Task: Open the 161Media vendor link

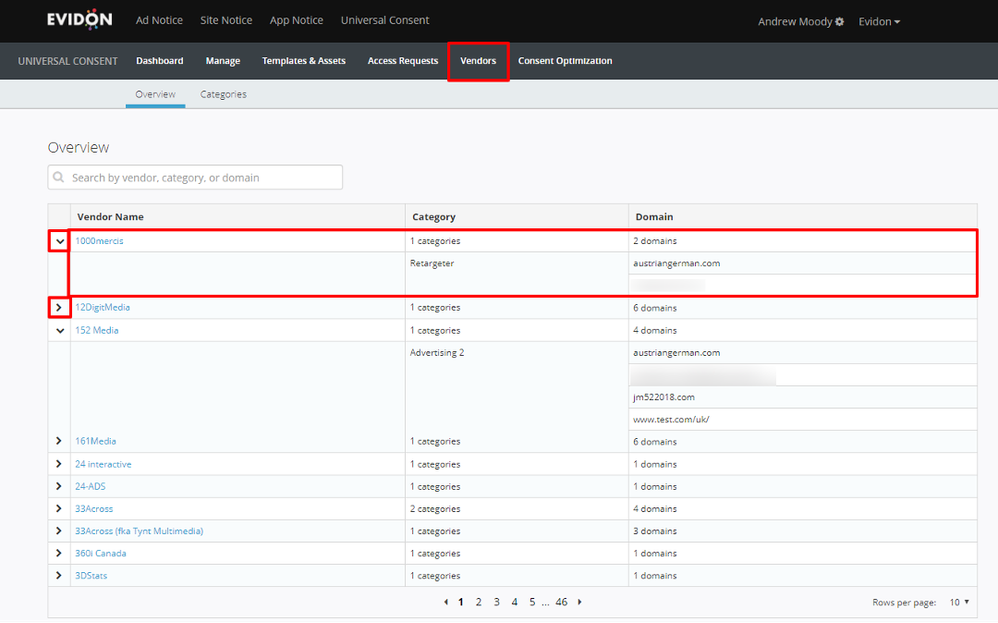Action: pyautogui.click(x=95, y=441)
